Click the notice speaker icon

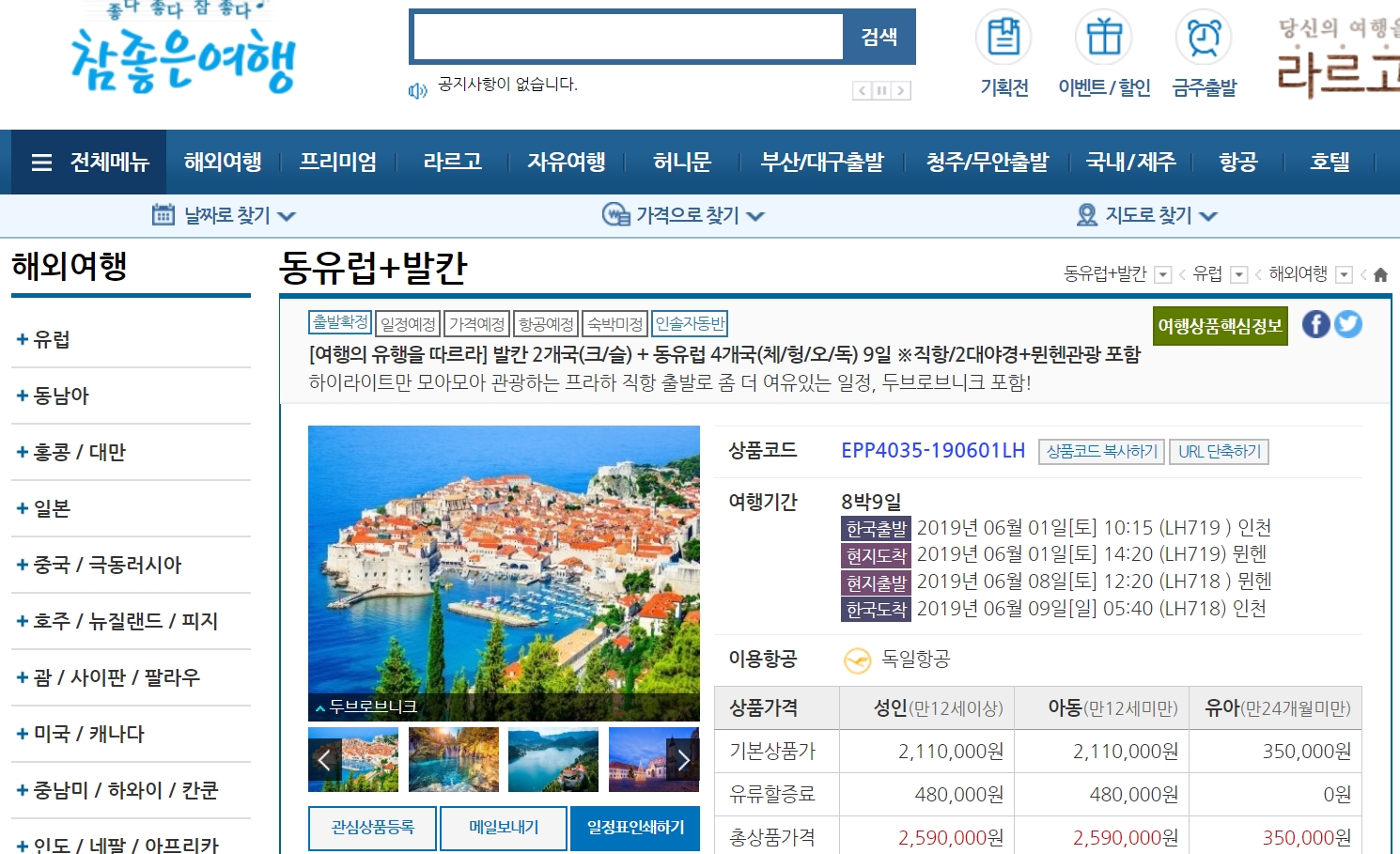[x=417, y=91]
